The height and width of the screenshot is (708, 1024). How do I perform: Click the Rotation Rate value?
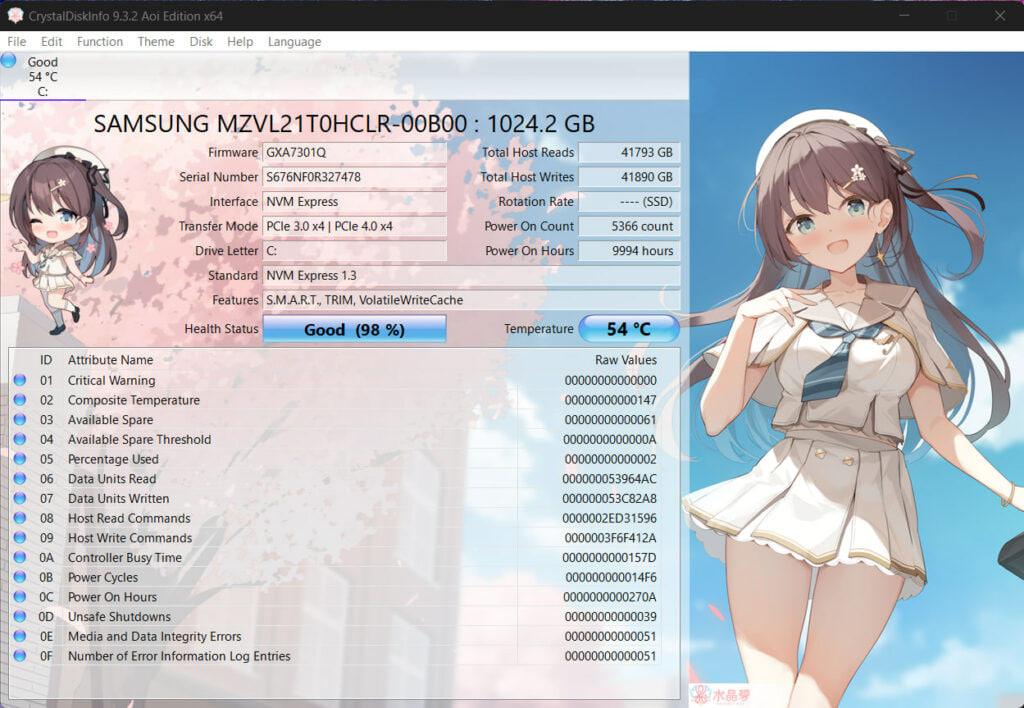coord(630,202)
